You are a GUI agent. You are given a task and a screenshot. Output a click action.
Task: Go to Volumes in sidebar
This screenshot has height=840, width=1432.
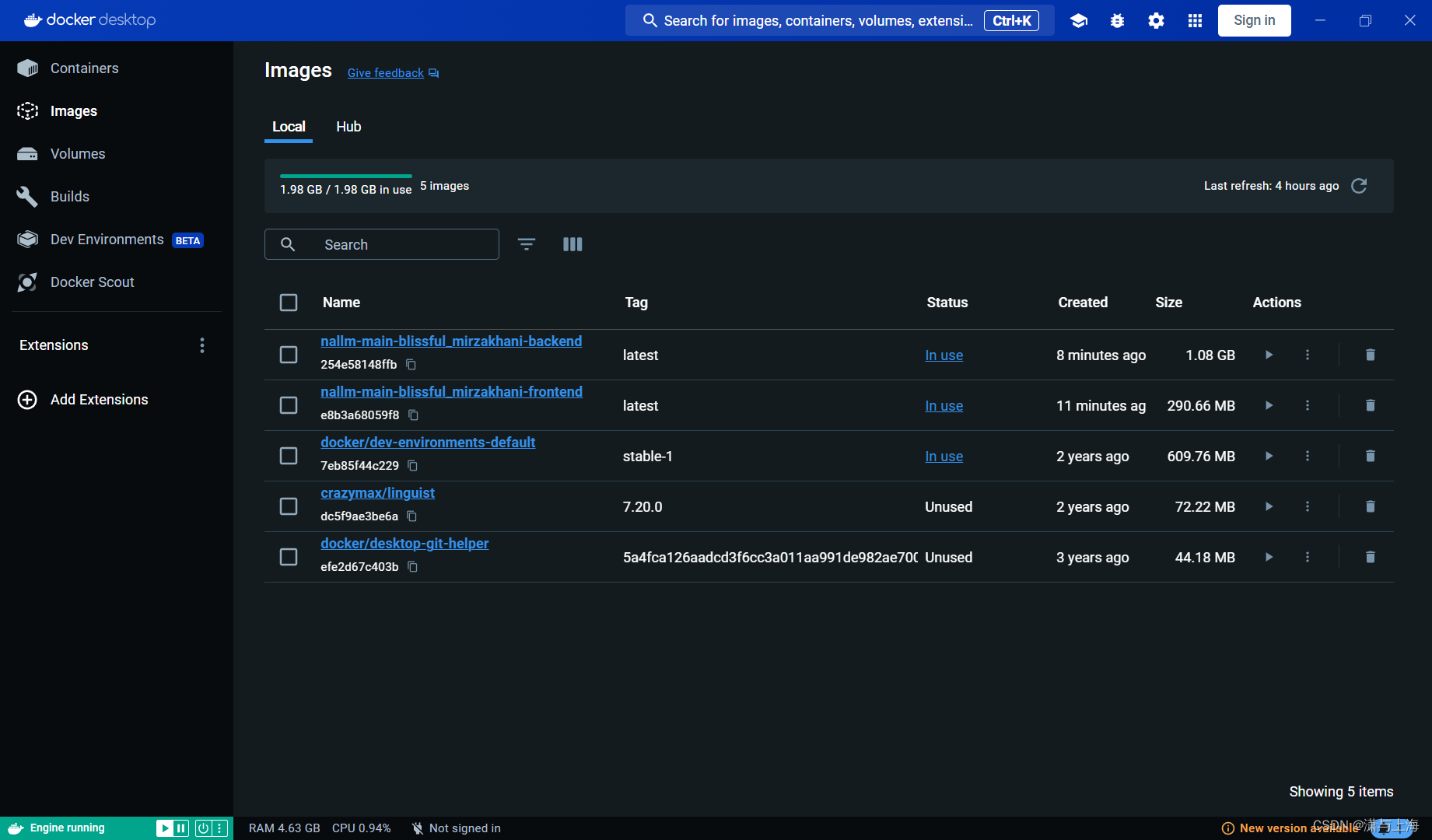click(117, 154)
